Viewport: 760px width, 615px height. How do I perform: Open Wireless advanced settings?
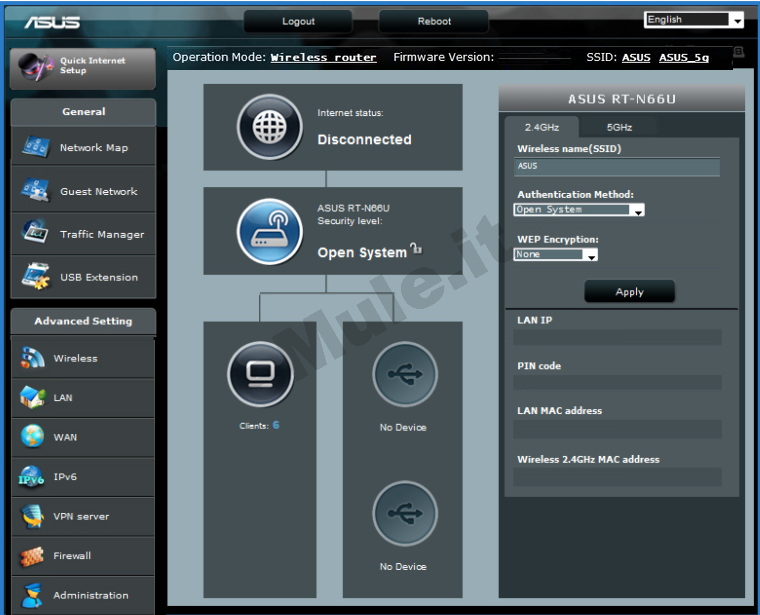pyautogui.click(x=83, y=358)
